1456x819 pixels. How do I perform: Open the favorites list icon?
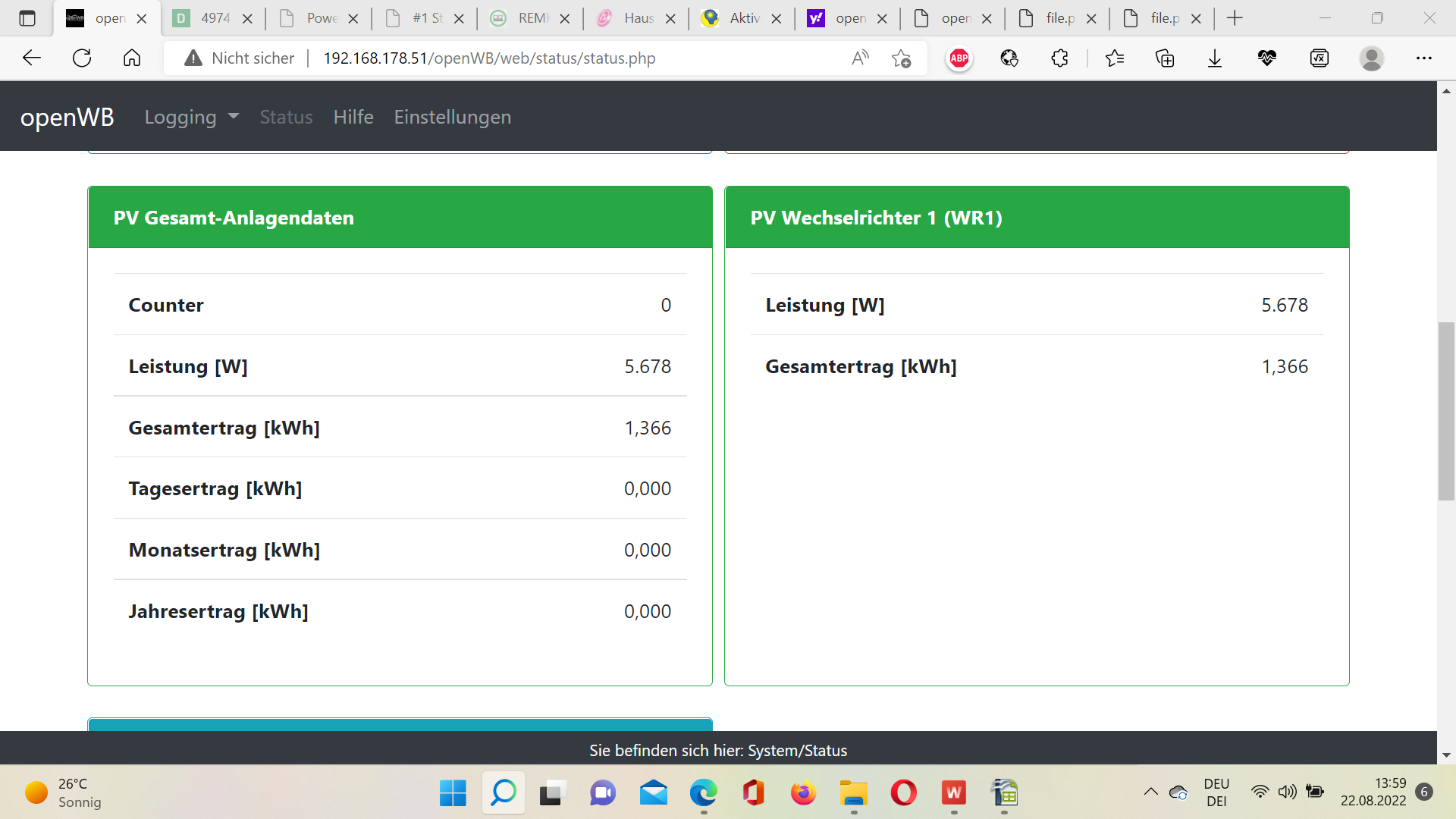pyautogui.click(x=1115, y=58)
